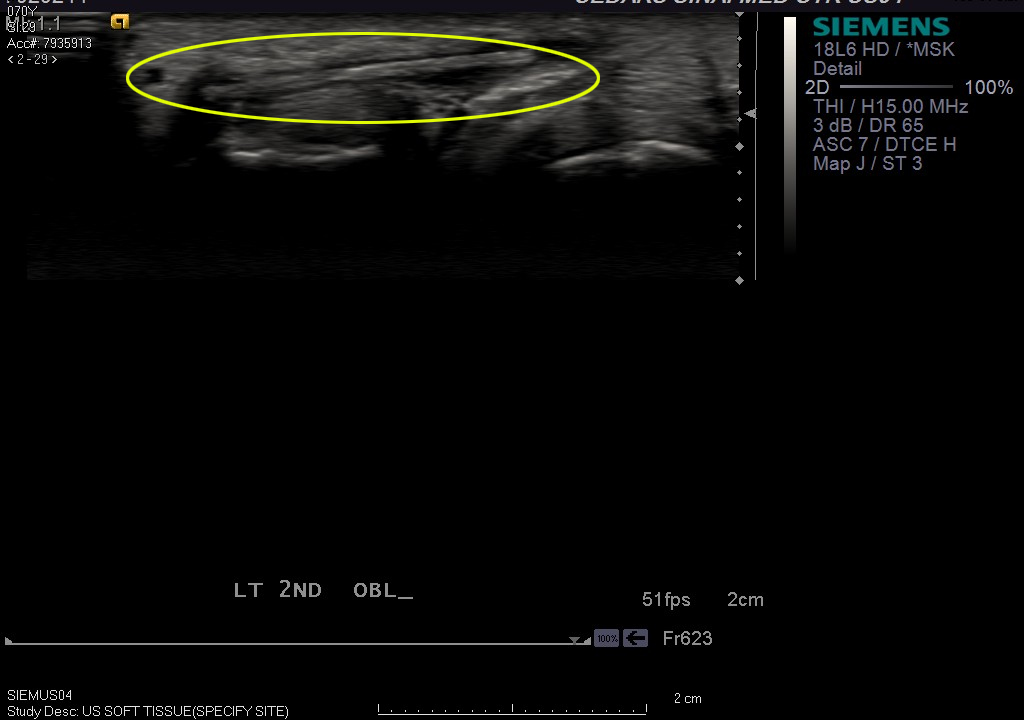Click the grayscale map bar
The width and height of the screenshot is (1024, 720).
coord(790,134)
